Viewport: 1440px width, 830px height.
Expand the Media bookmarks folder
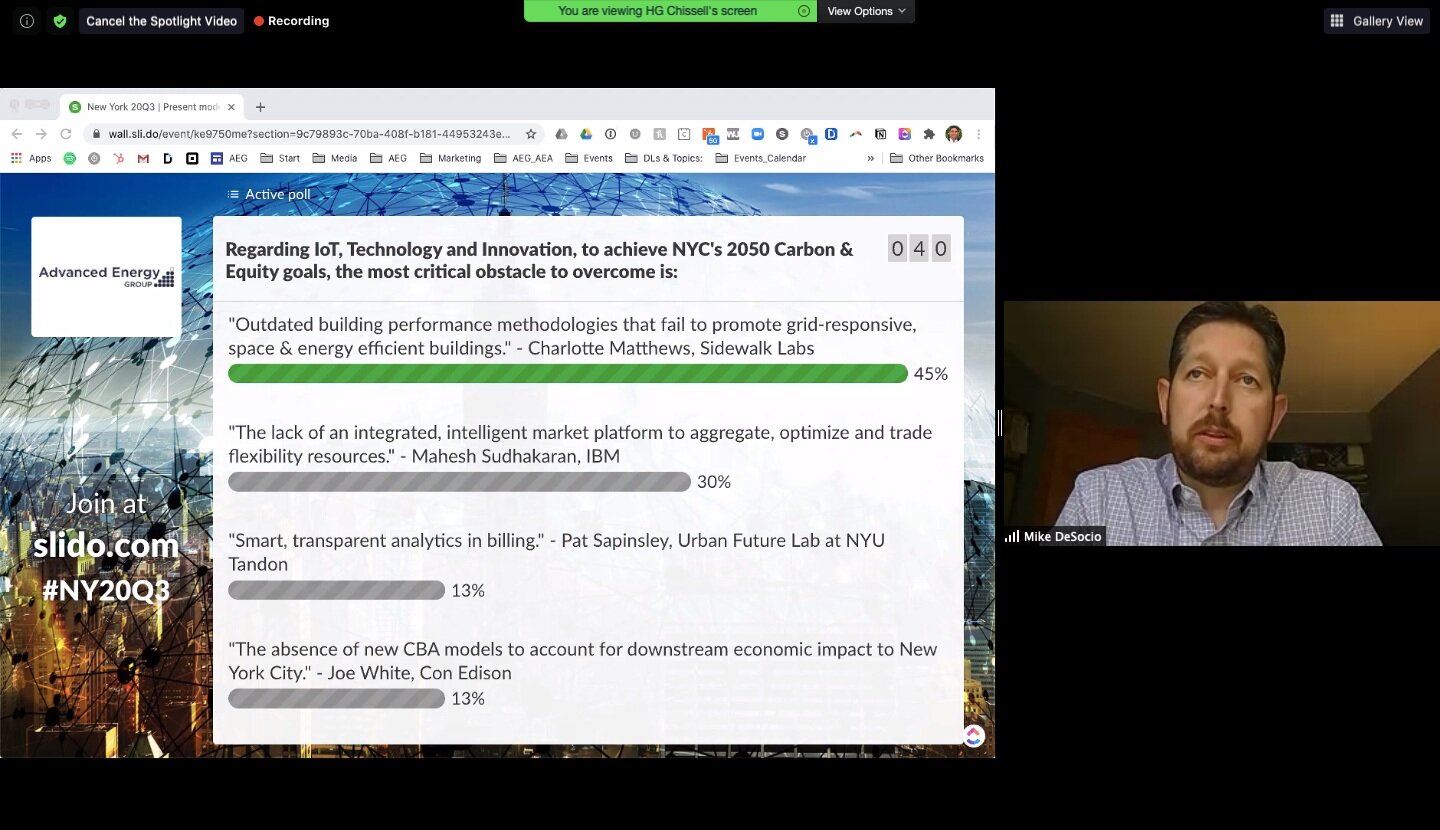pos(335,158)
